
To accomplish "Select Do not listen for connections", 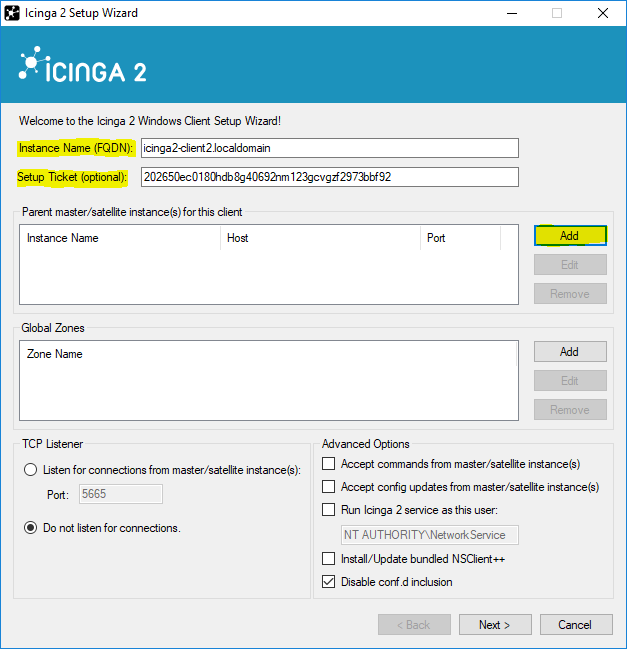I will [x=30, y=528].
